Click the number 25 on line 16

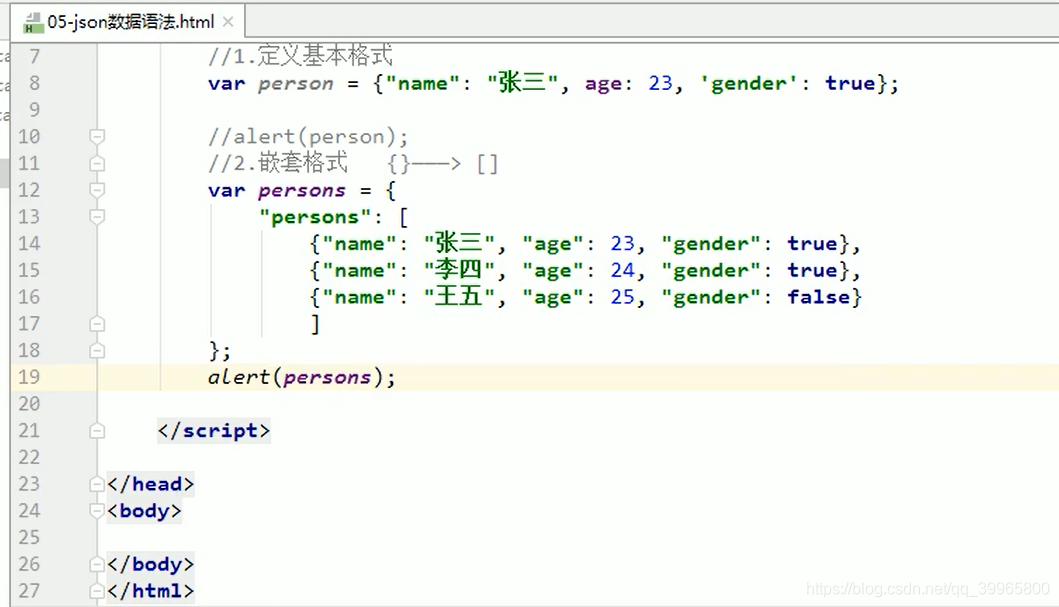coord(622,297)
